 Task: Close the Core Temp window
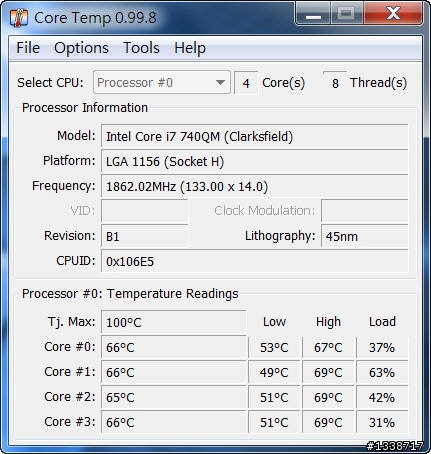[x=393, y=13]
